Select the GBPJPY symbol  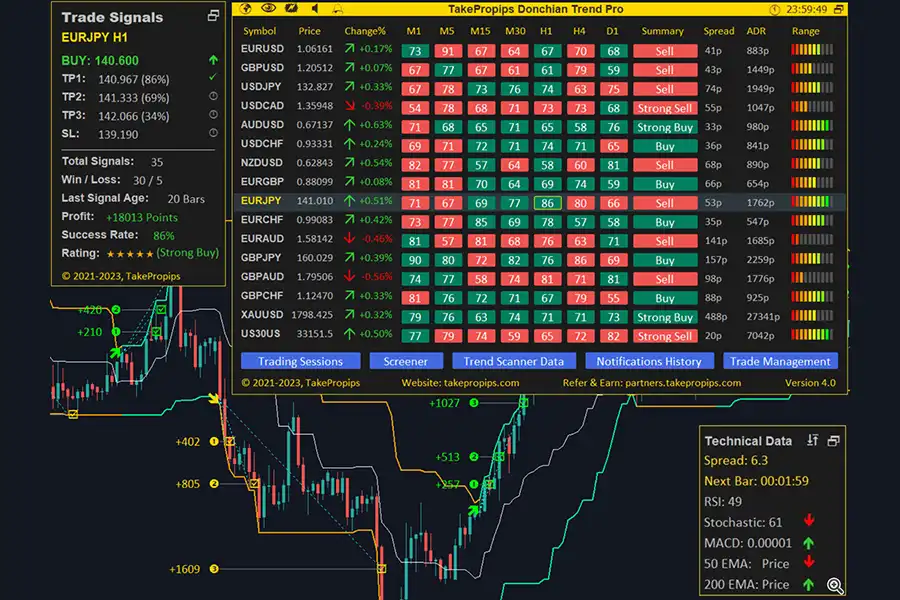(261, 258)
